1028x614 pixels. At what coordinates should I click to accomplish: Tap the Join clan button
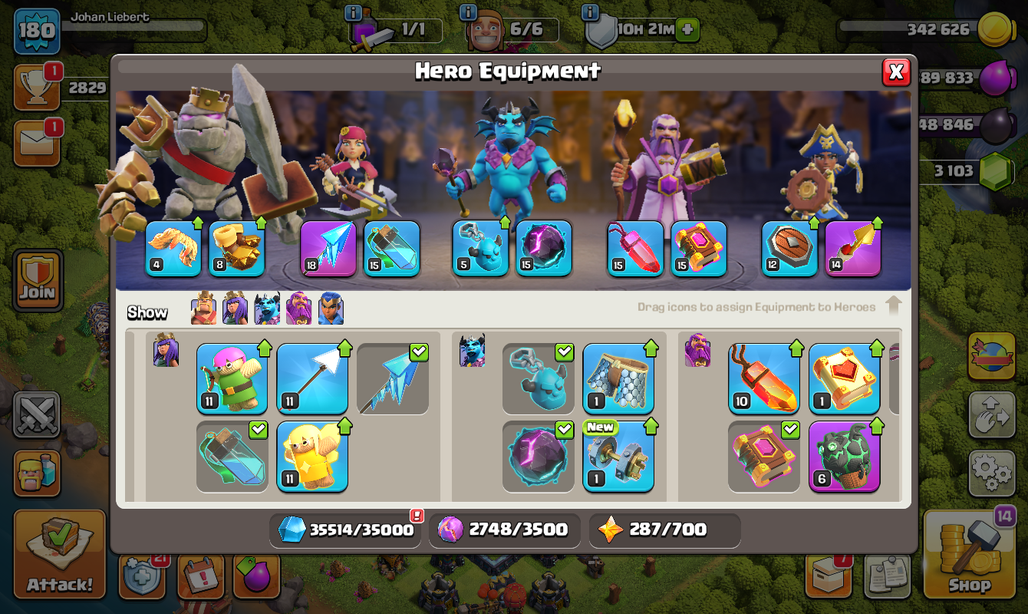(37, 280)
